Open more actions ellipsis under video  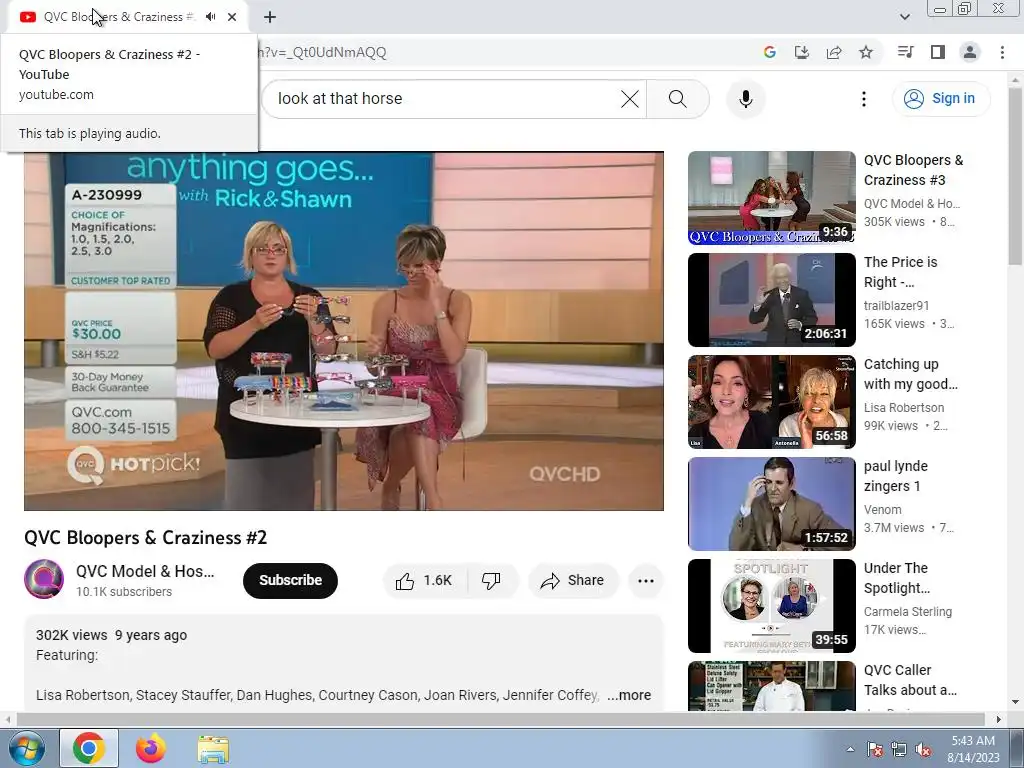[x=646, y=581]
